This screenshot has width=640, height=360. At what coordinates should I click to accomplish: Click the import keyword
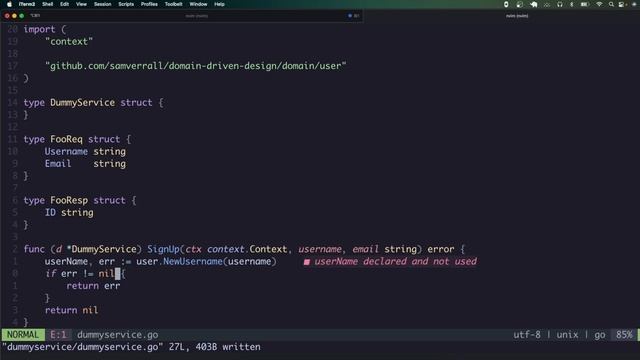(39, 29)
